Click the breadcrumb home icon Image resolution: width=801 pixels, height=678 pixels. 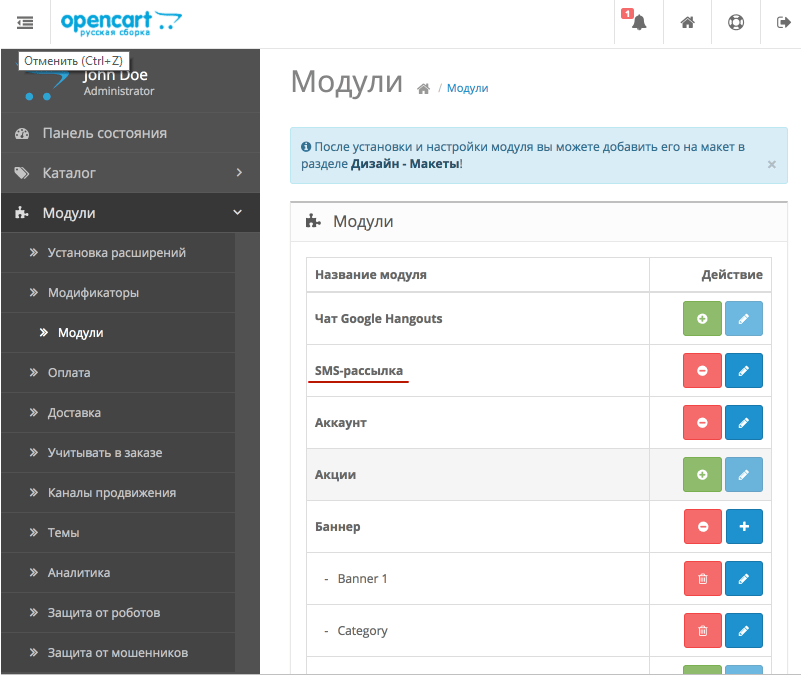[x=423, y=89]
